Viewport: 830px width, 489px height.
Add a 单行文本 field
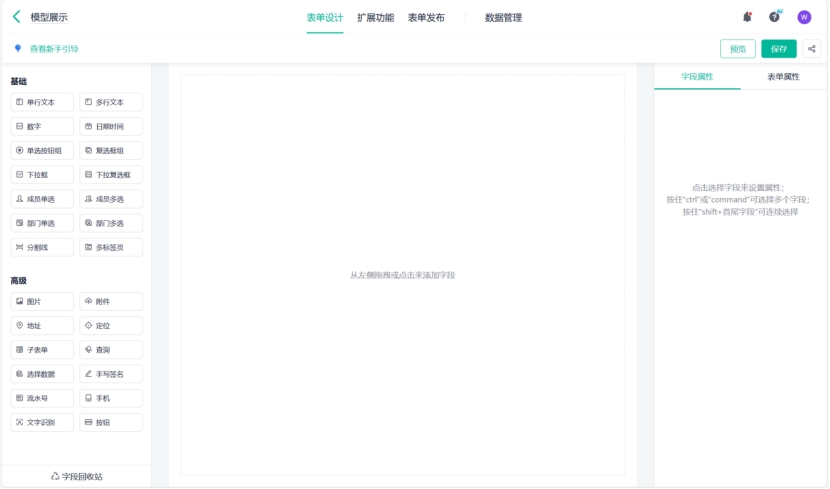[42, 102]
